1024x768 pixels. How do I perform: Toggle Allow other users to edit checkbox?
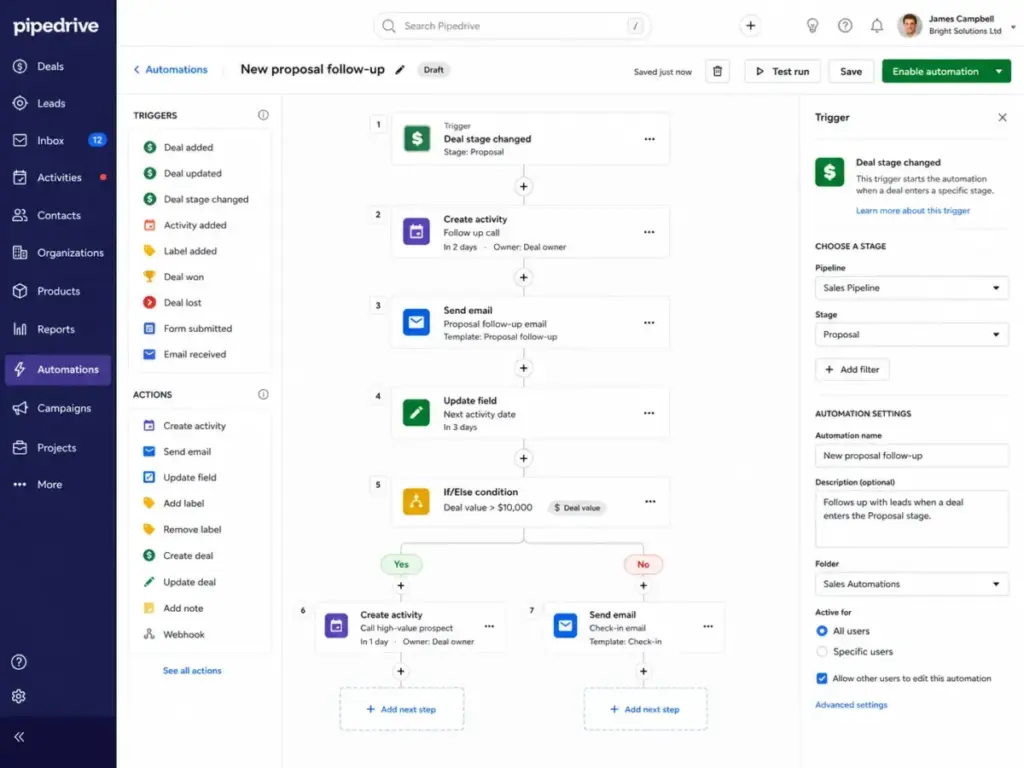tap(822, 679)
